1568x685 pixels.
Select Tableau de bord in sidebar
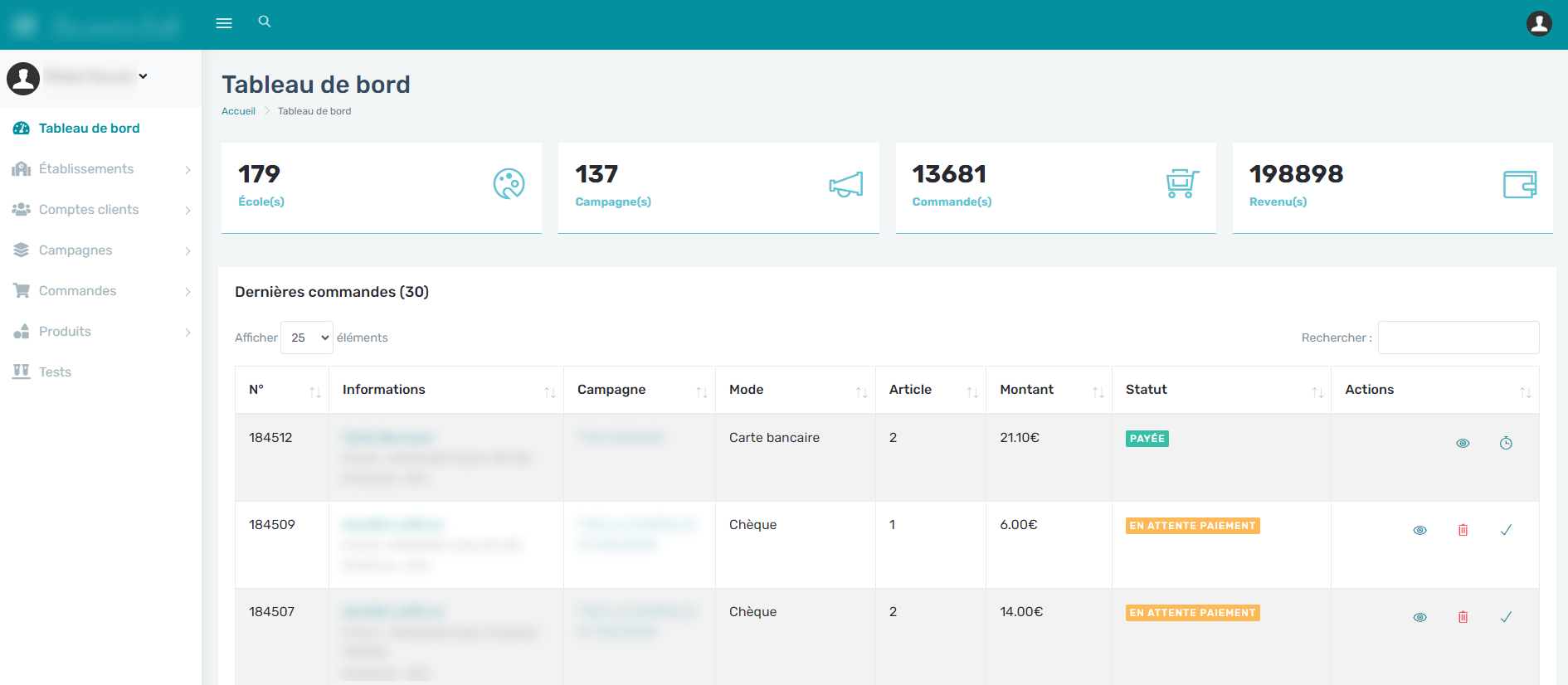point(89,129)
